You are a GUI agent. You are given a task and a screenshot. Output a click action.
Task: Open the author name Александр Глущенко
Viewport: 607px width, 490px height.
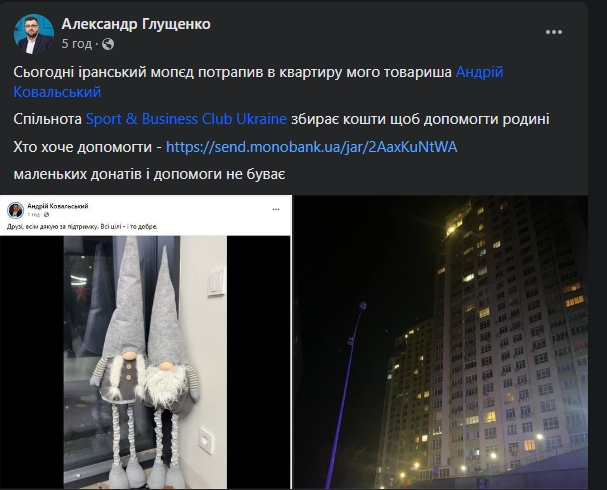point(136,24)
